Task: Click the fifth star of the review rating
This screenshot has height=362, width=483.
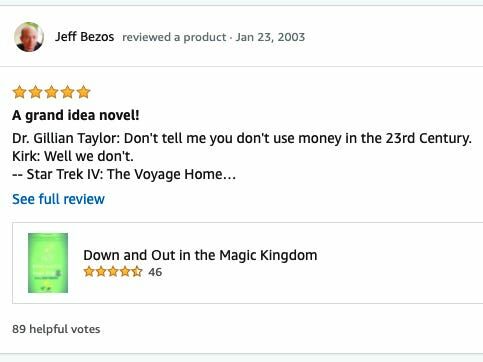Action: (x=83, y=92)
